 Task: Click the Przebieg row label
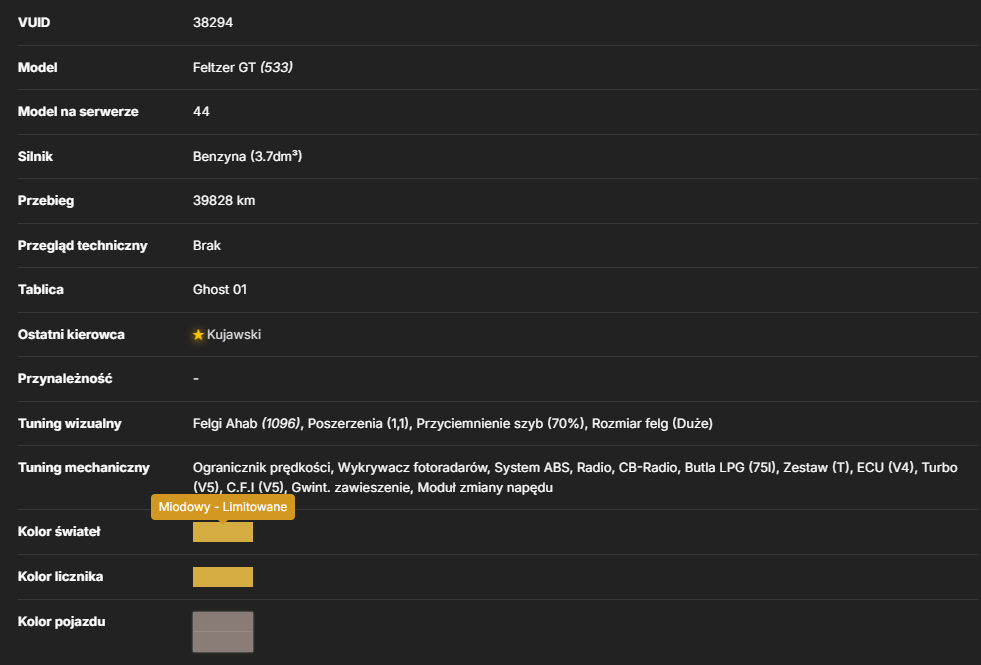[46, 201]
